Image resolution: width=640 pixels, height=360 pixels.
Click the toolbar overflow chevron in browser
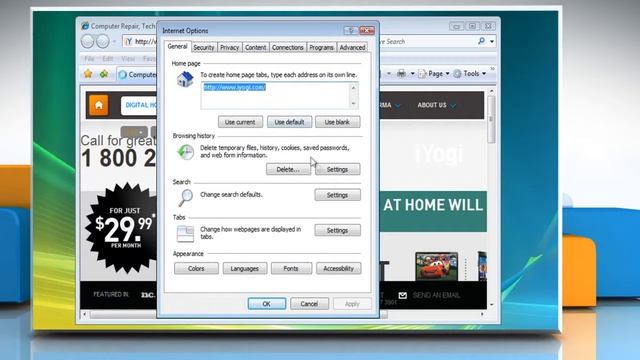(x=492, y=69)
